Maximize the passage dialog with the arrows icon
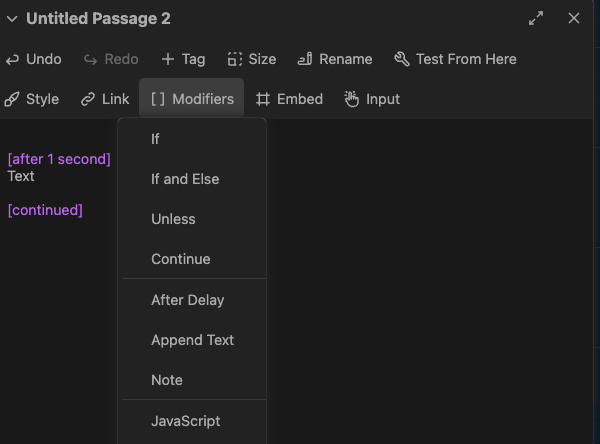 coord(536,18)
